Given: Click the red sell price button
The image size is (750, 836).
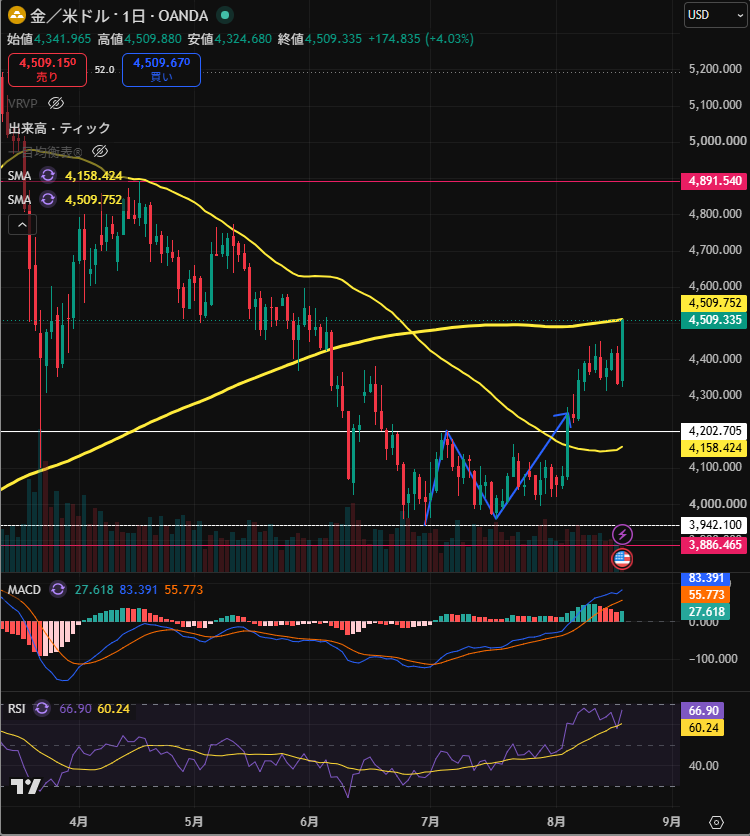Looking at the screenshot, I should pos(47,70).
